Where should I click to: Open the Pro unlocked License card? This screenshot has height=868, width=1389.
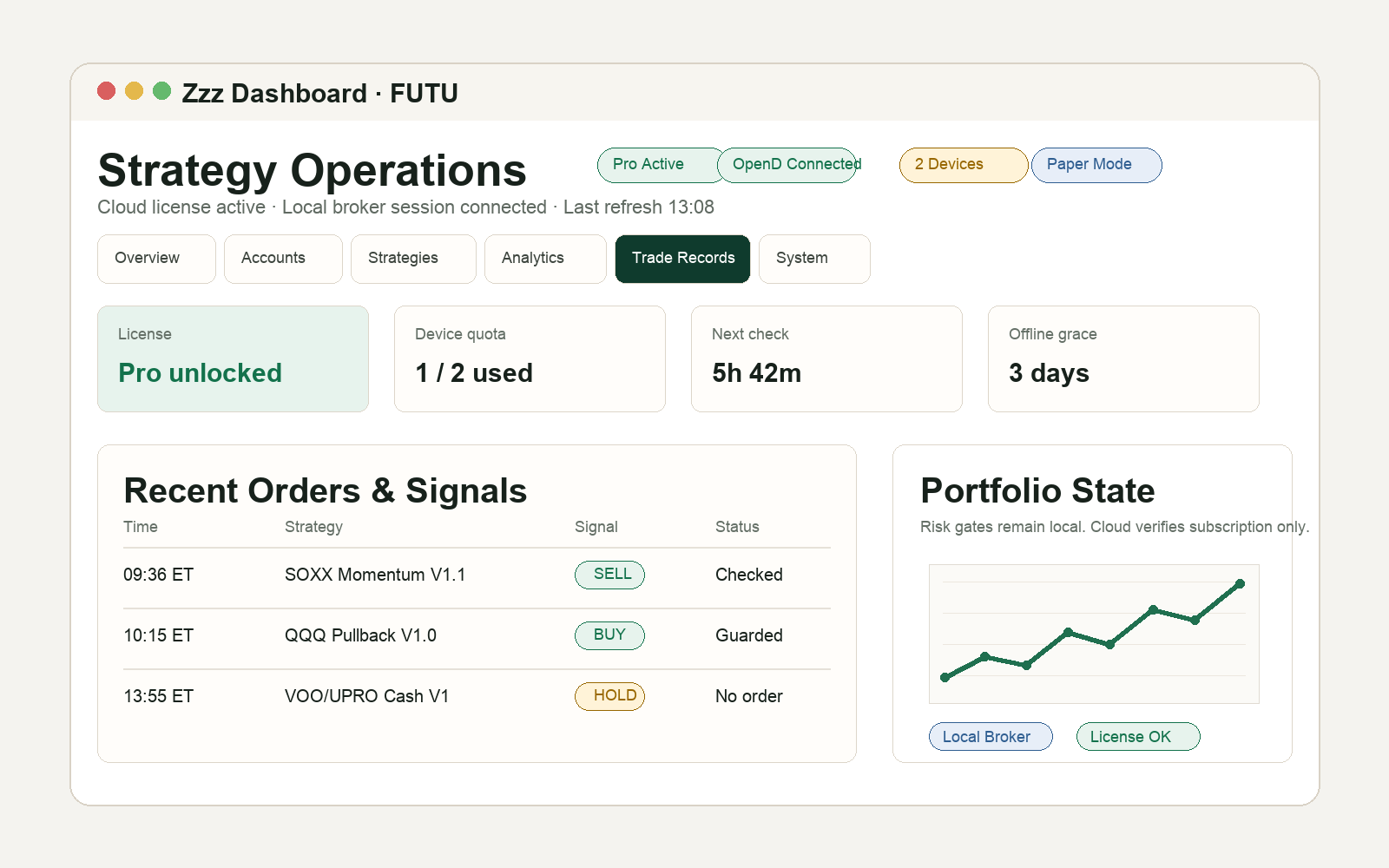[233, 358]
